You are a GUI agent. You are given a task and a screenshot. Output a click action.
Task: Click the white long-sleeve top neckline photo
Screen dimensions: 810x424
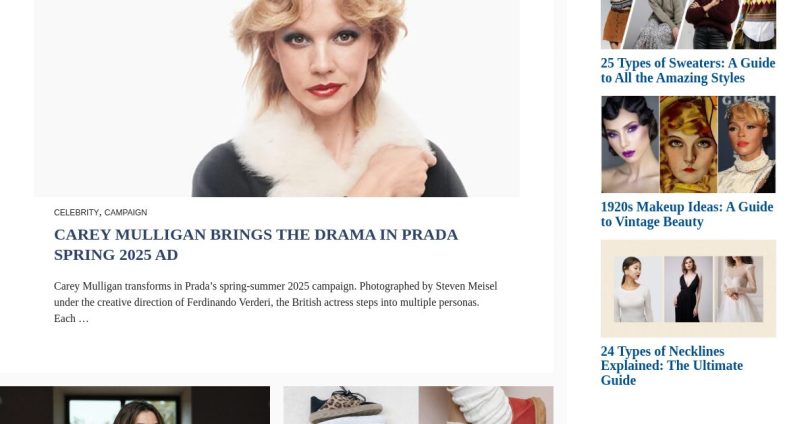click(638, 289)
